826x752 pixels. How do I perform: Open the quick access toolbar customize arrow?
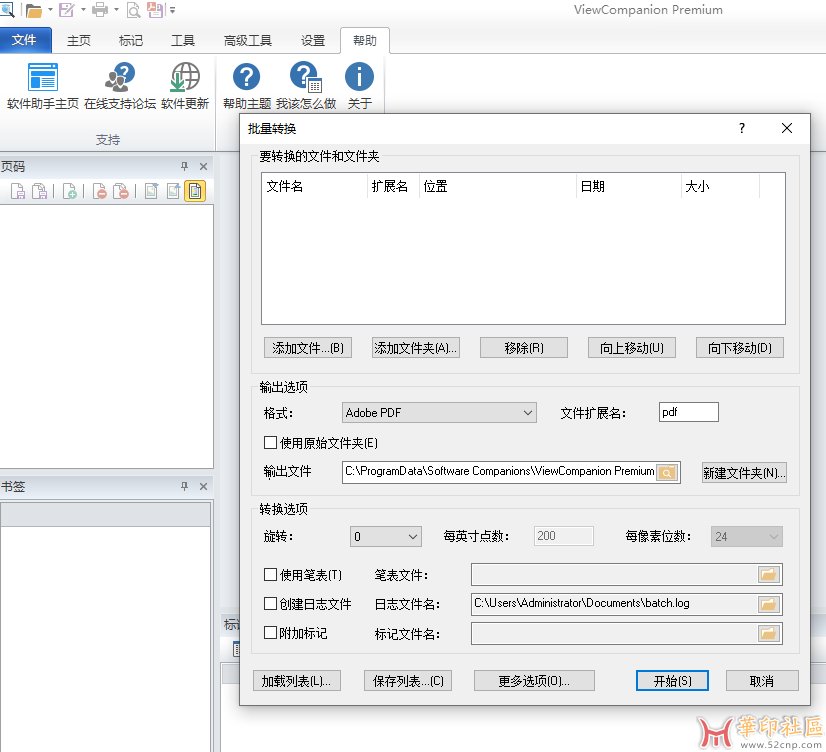(172, 10)
